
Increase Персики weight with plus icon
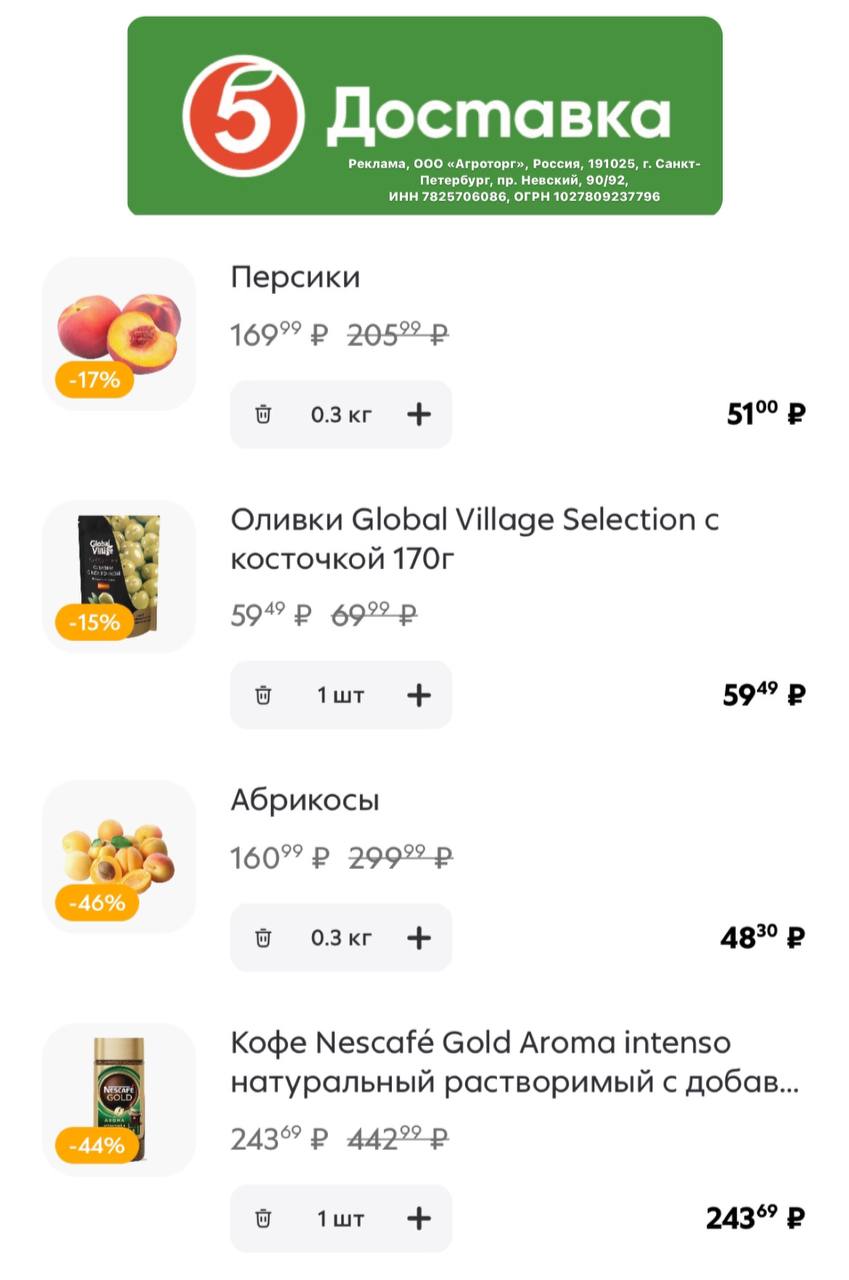[419, 414]
